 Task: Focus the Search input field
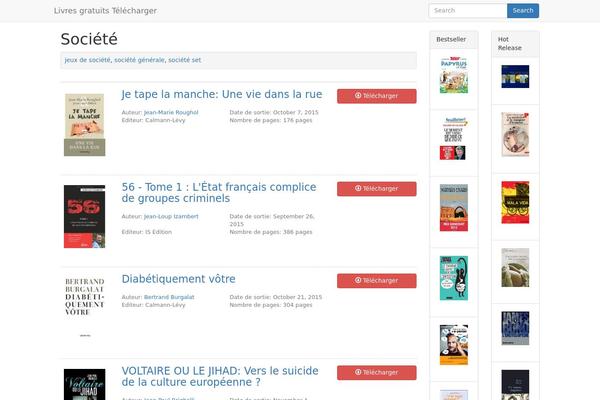coord(468,11)
